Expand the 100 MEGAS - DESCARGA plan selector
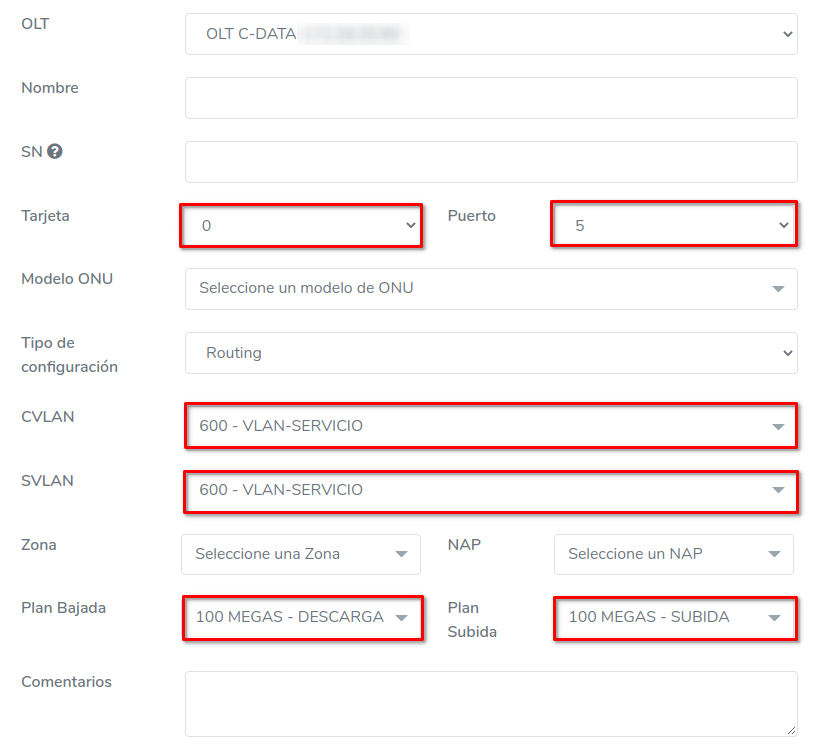Screen dimensions: 831x754 click(301, 618)
